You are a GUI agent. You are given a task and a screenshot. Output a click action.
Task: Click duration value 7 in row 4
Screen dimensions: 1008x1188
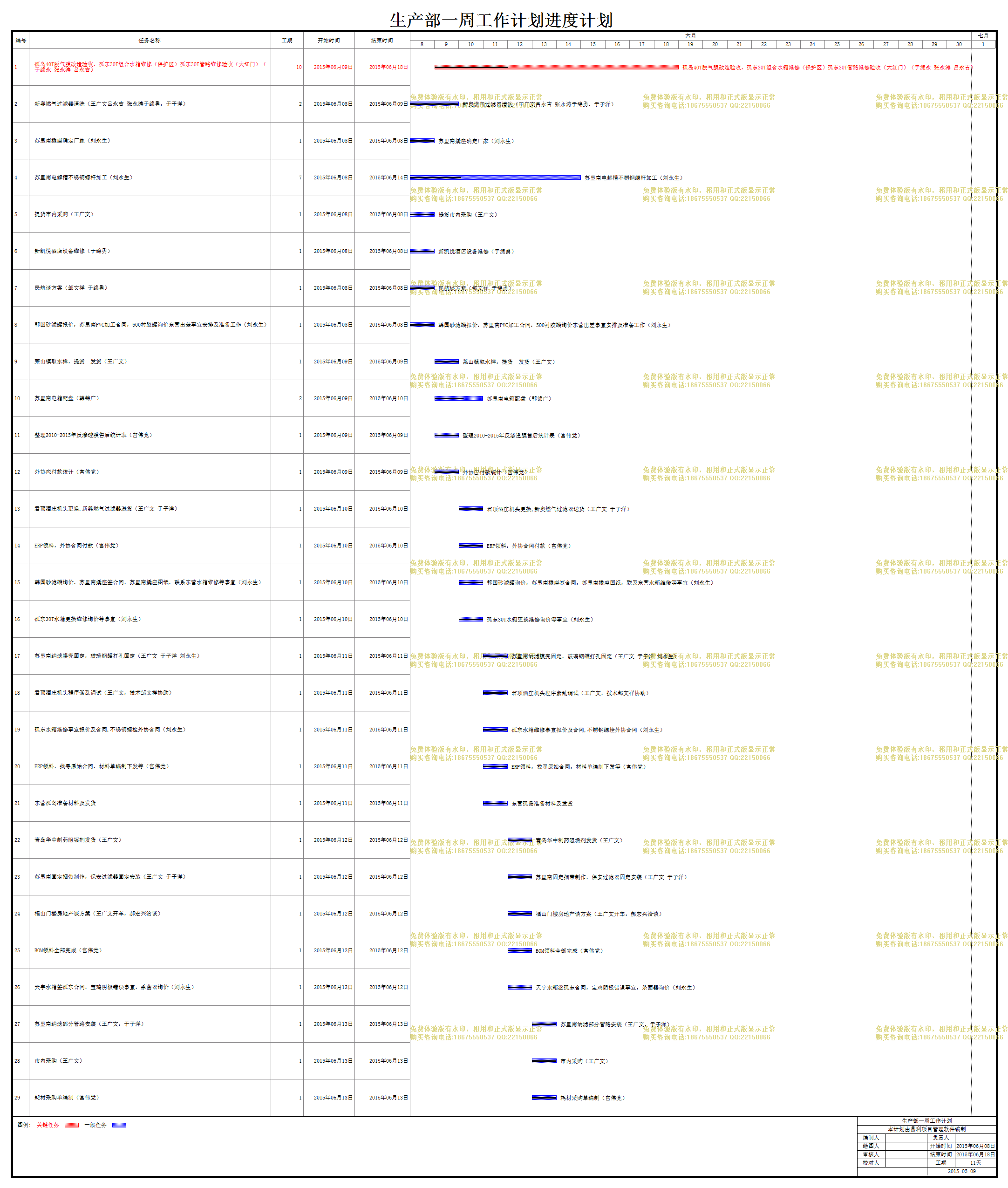point(300,178)
